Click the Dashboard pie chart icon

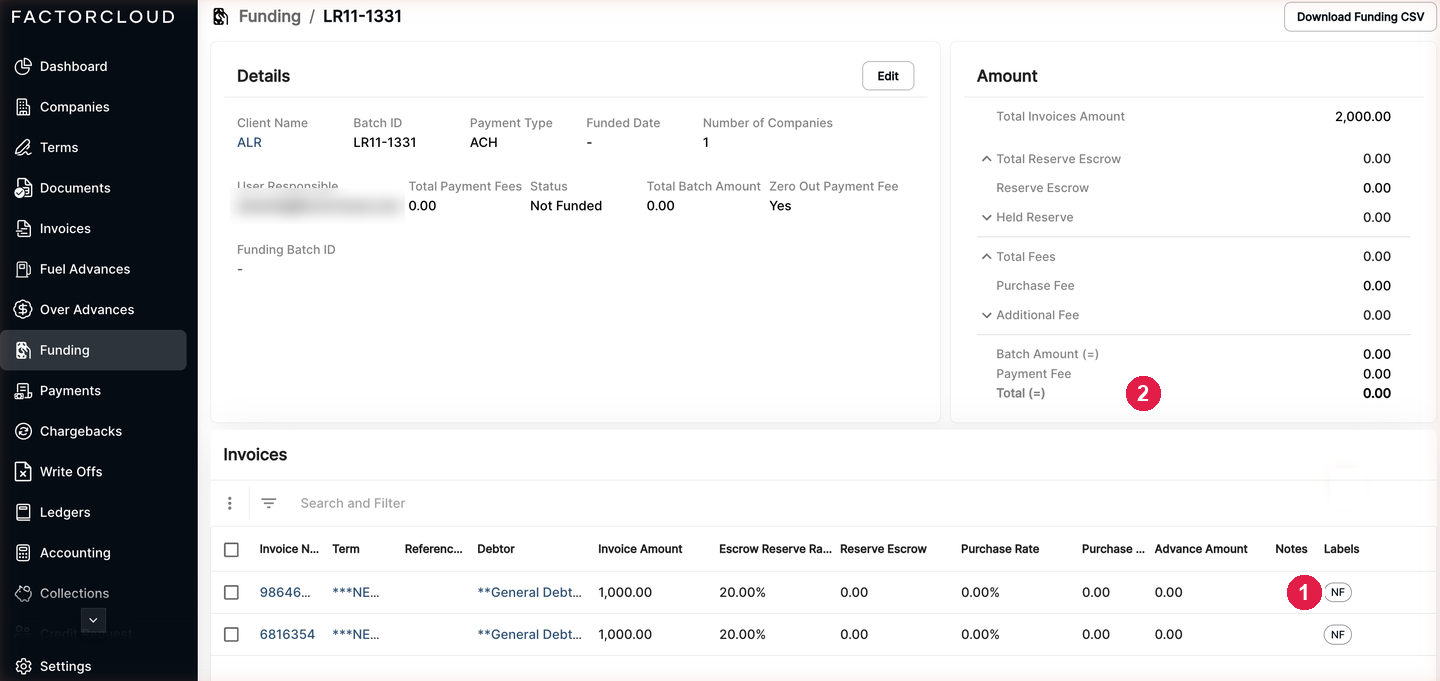tap(23, 66)
